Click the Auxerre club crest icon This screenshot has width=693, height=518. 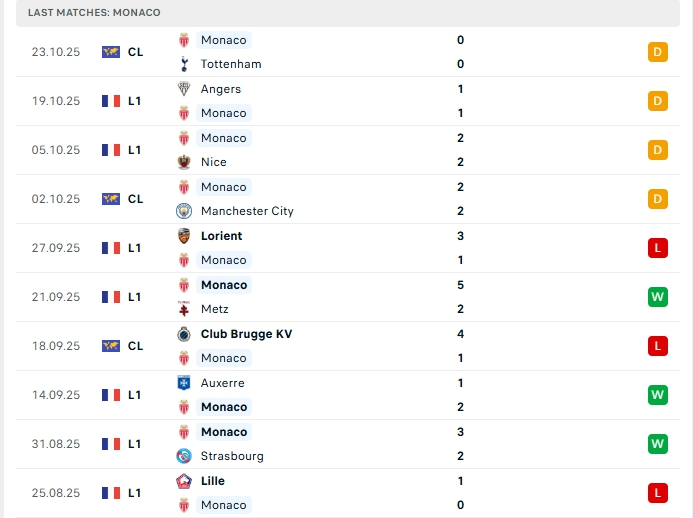point(184,383)
